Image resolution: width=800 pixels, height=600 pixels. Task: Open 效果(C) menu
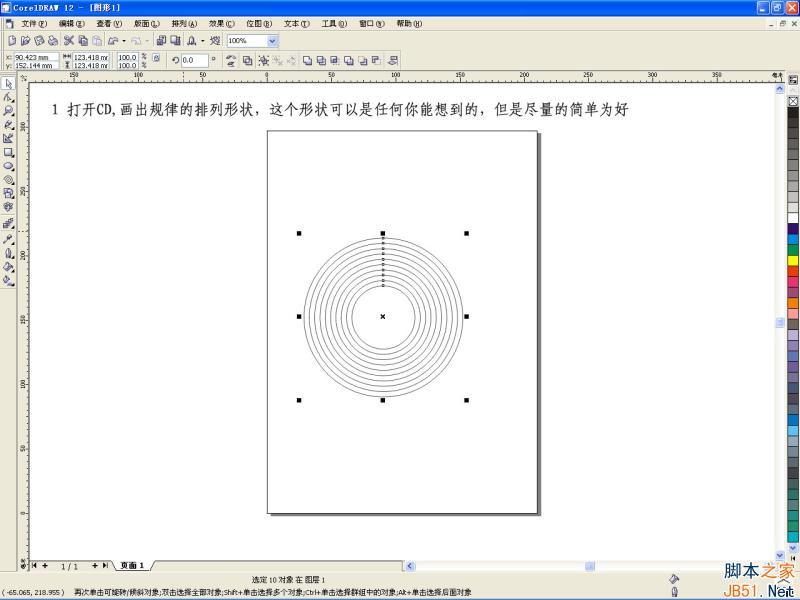(221, 23)
